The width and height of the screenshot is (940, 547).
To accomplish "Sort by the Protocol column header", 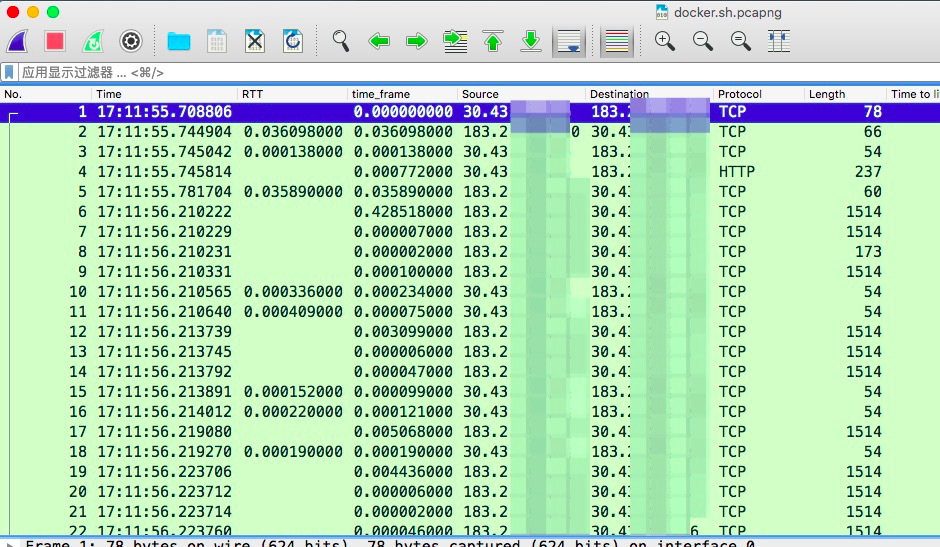I will coord(759,94).
